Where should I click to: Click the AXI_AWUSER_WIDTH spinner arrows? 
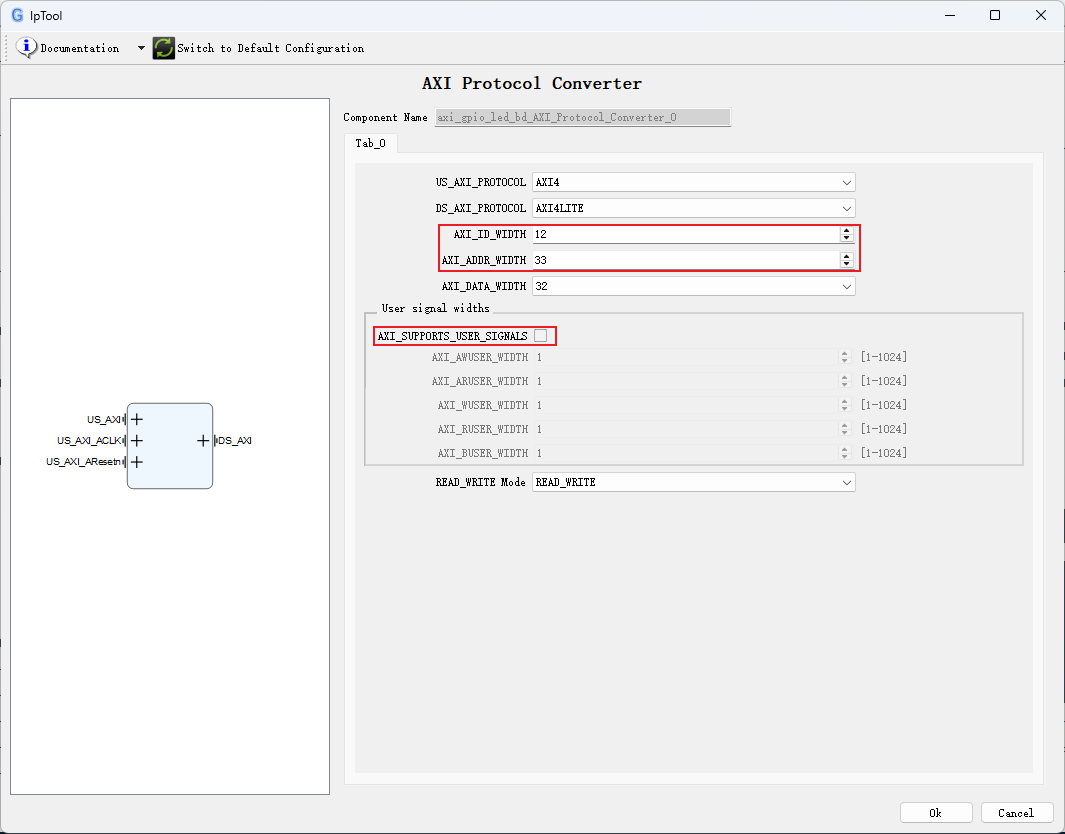point(844,357)
